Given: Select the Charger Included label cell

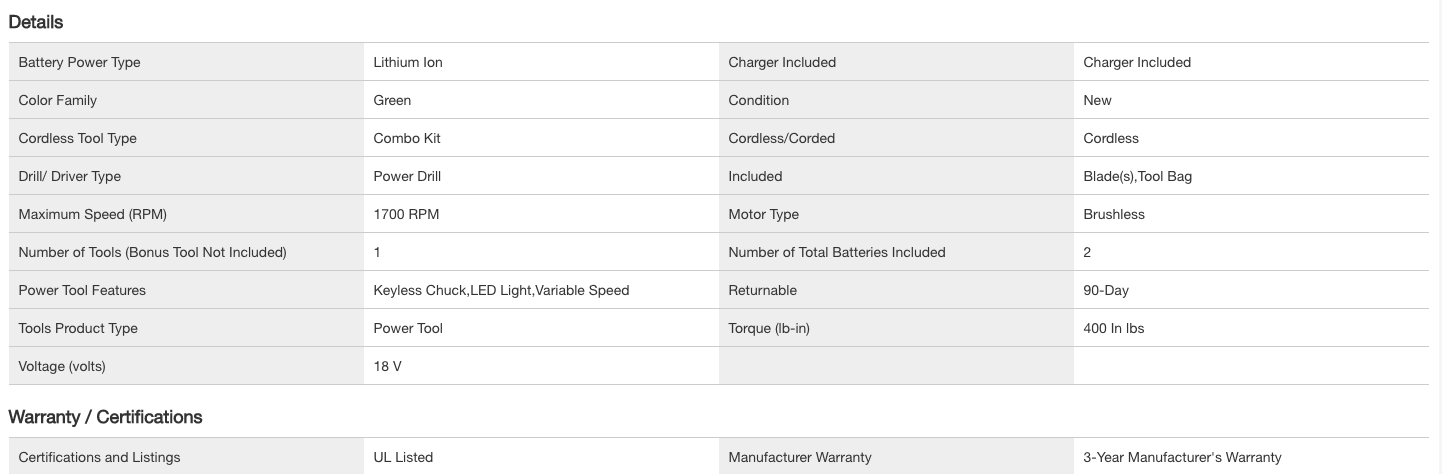Looking at the screenshot, I should 782,62.
